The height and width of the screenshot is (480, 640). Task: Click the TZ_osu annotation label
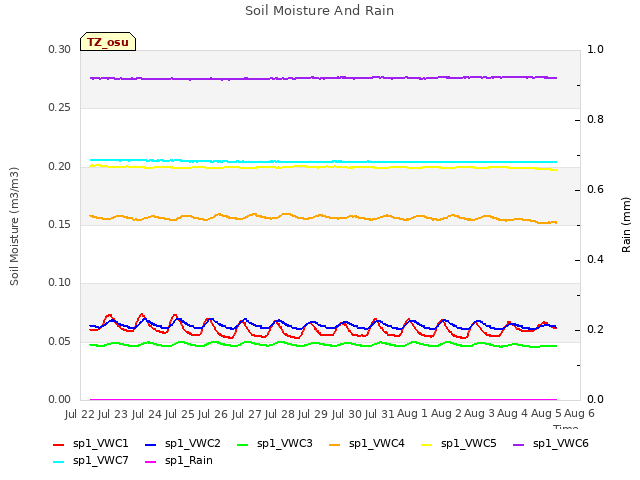coord(108,42)
